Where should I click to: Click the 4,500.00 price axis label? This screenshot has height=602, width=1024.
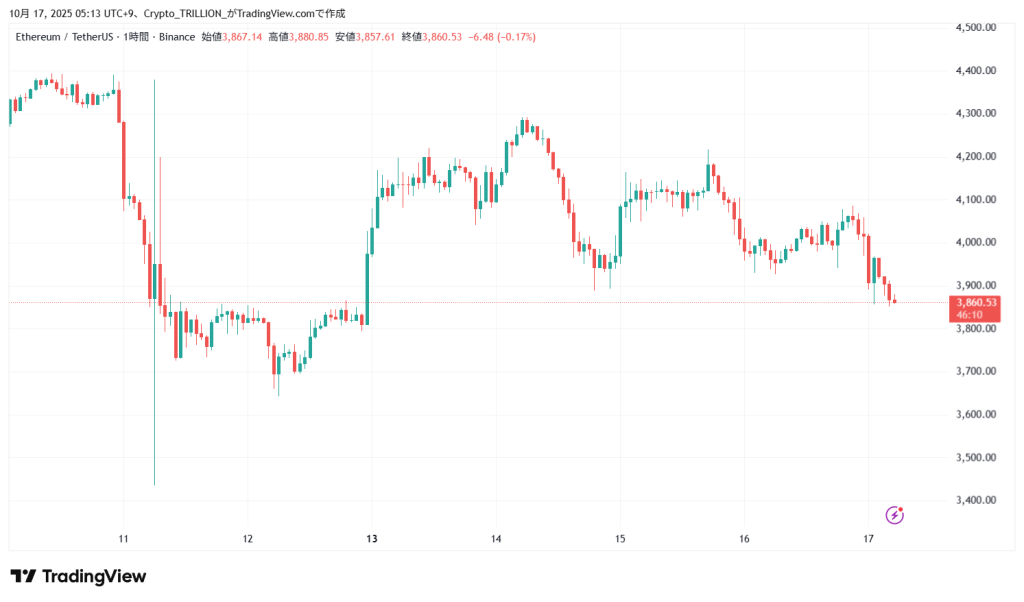[x=974, y=28]
